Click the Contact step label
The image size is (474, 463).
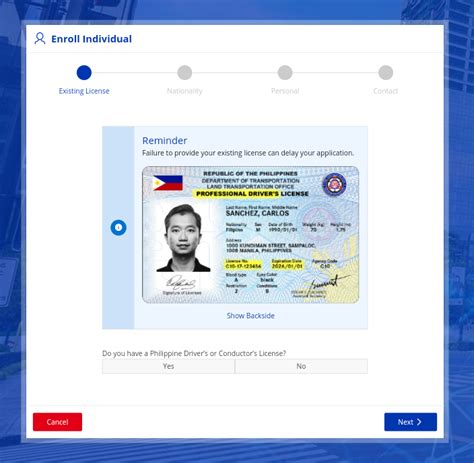coord(386,91)
